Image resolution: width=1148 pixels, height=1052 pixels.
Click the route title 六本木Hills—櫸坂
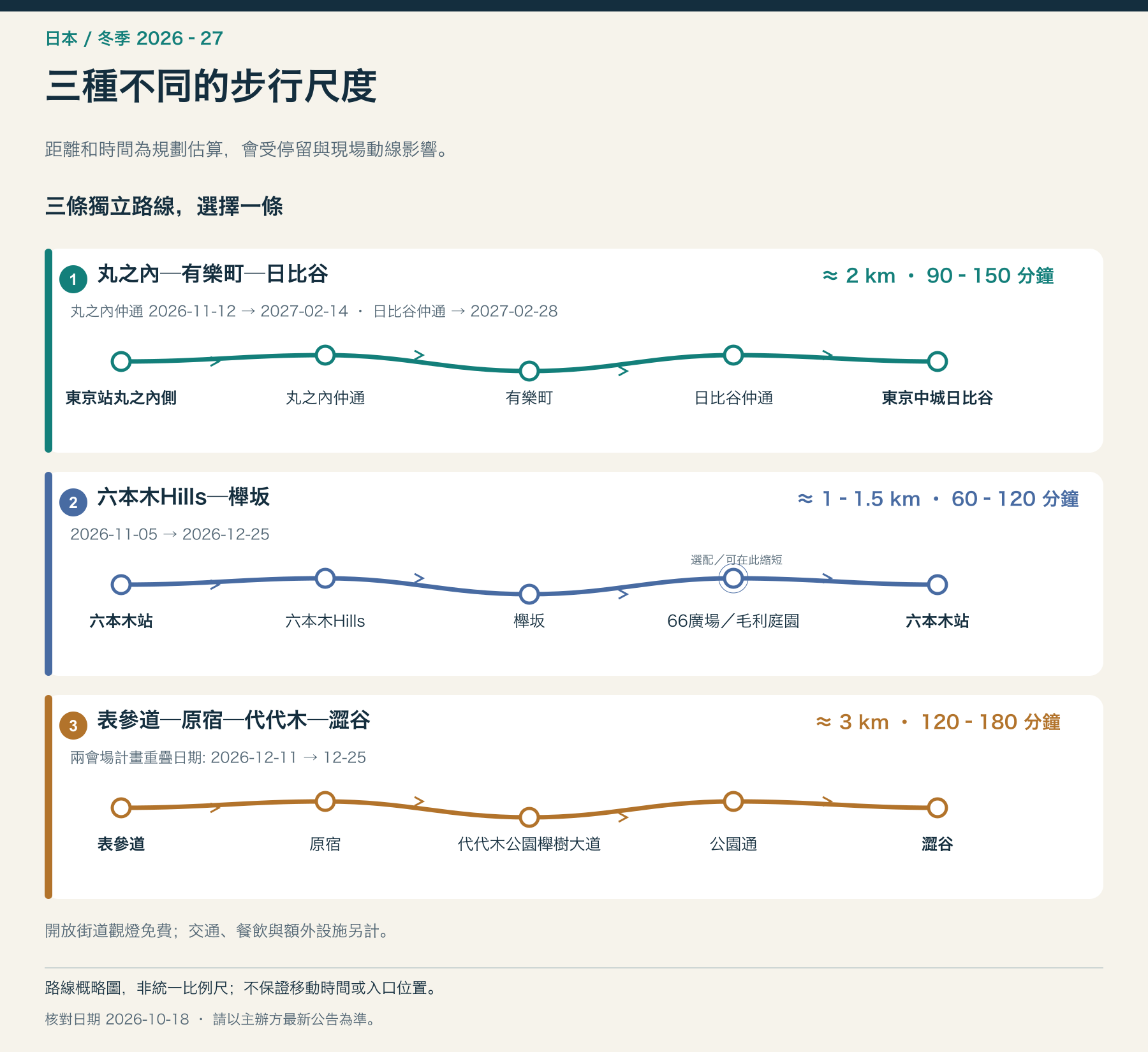pos(184,497)
